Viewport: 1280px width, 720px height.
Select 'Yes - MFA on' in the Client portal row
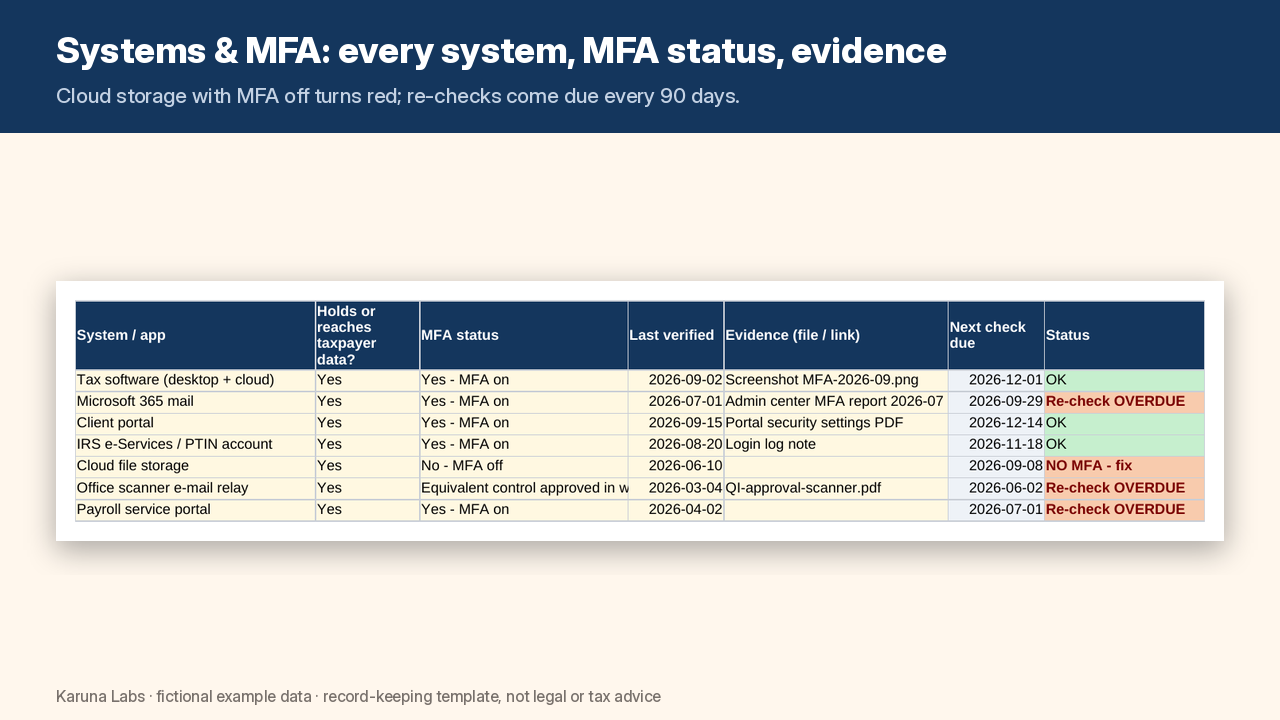pos(524,424)
